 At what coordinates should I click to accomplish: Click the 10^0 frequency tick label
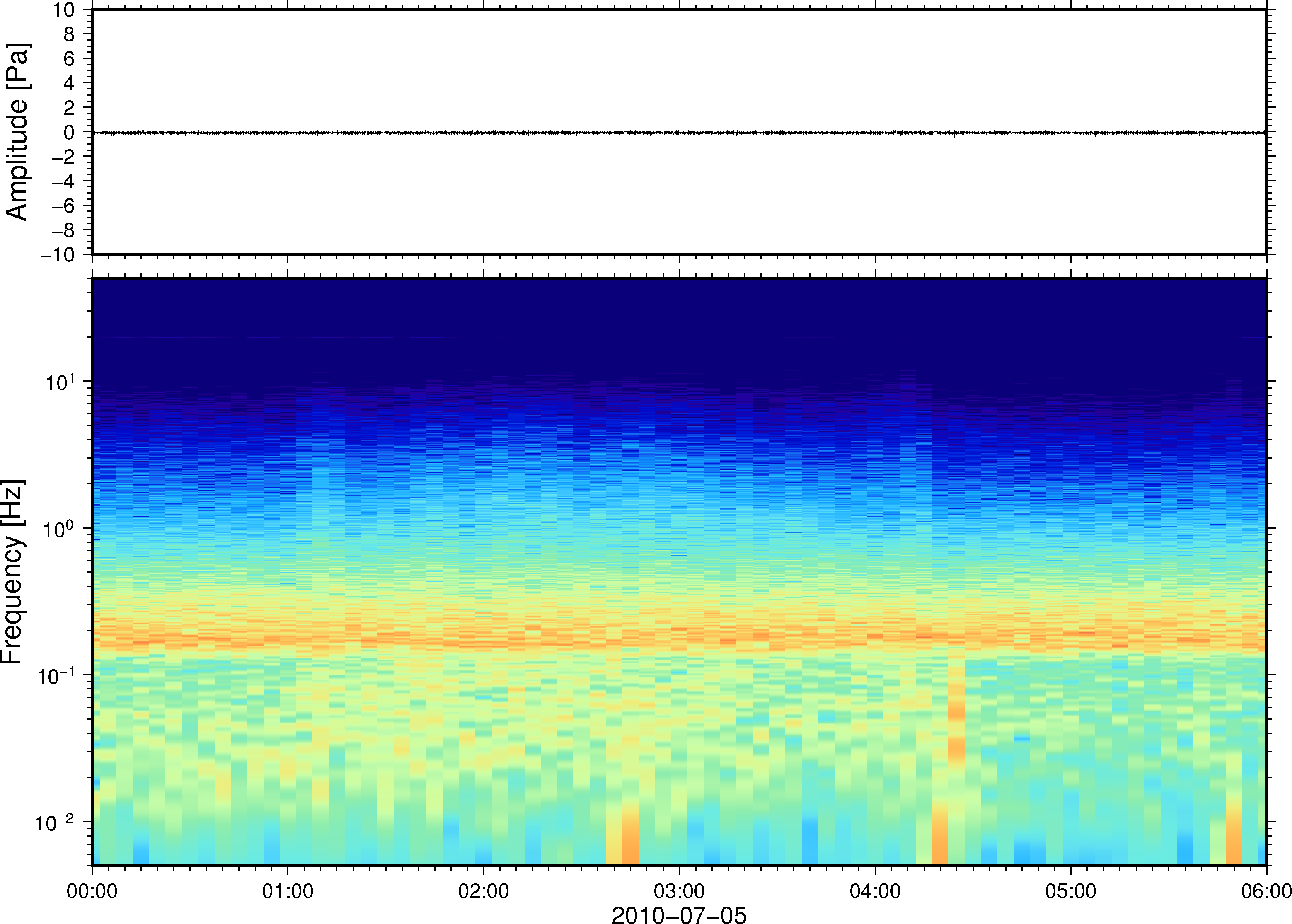60,529
